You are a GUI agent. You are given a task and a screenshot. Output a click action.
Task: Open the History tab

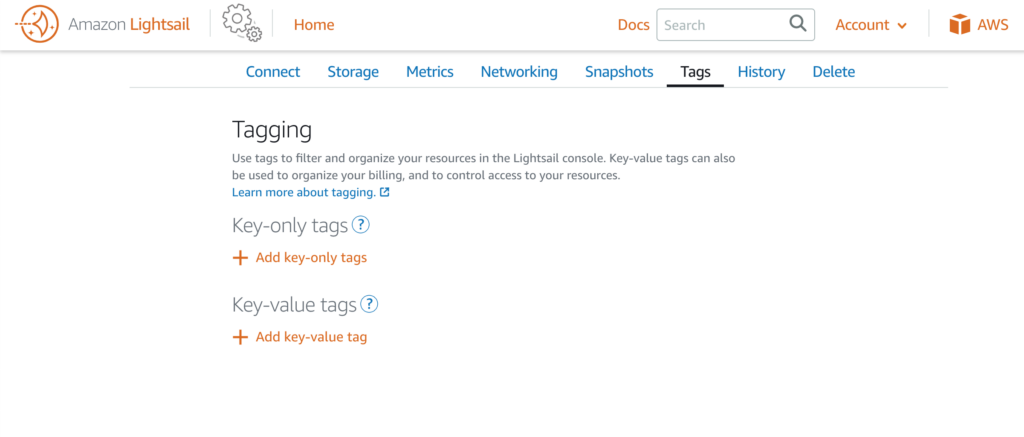click(x=761, y=72)
